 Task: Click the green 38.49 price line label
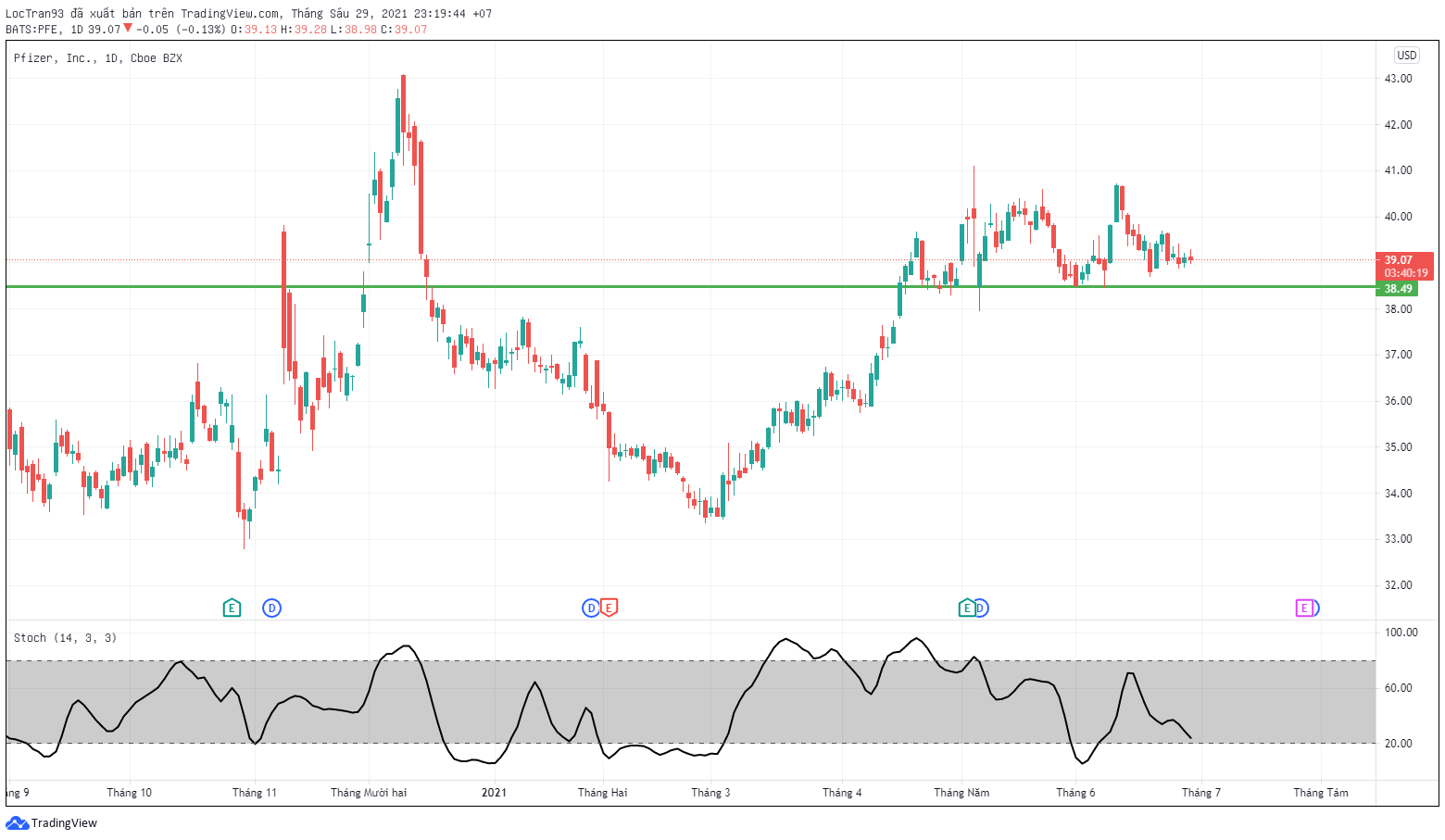pos(1398,289)
